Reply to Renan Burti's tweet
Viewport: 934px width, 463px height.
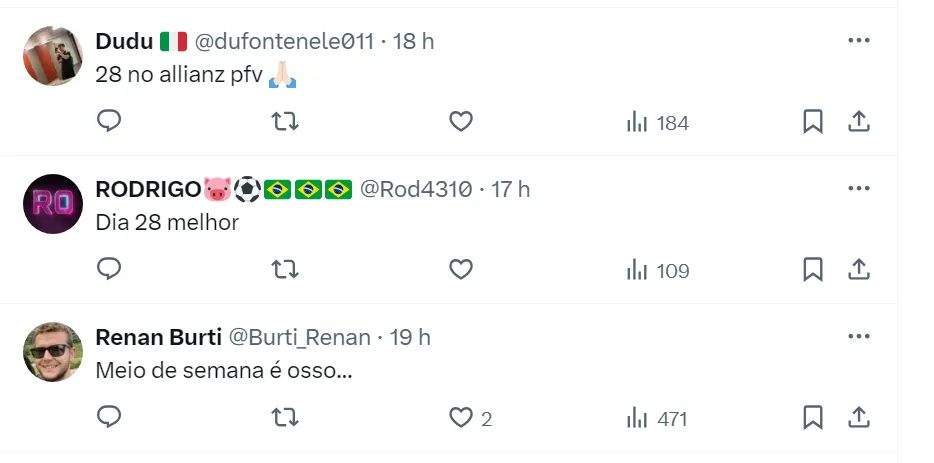point(109,418)
